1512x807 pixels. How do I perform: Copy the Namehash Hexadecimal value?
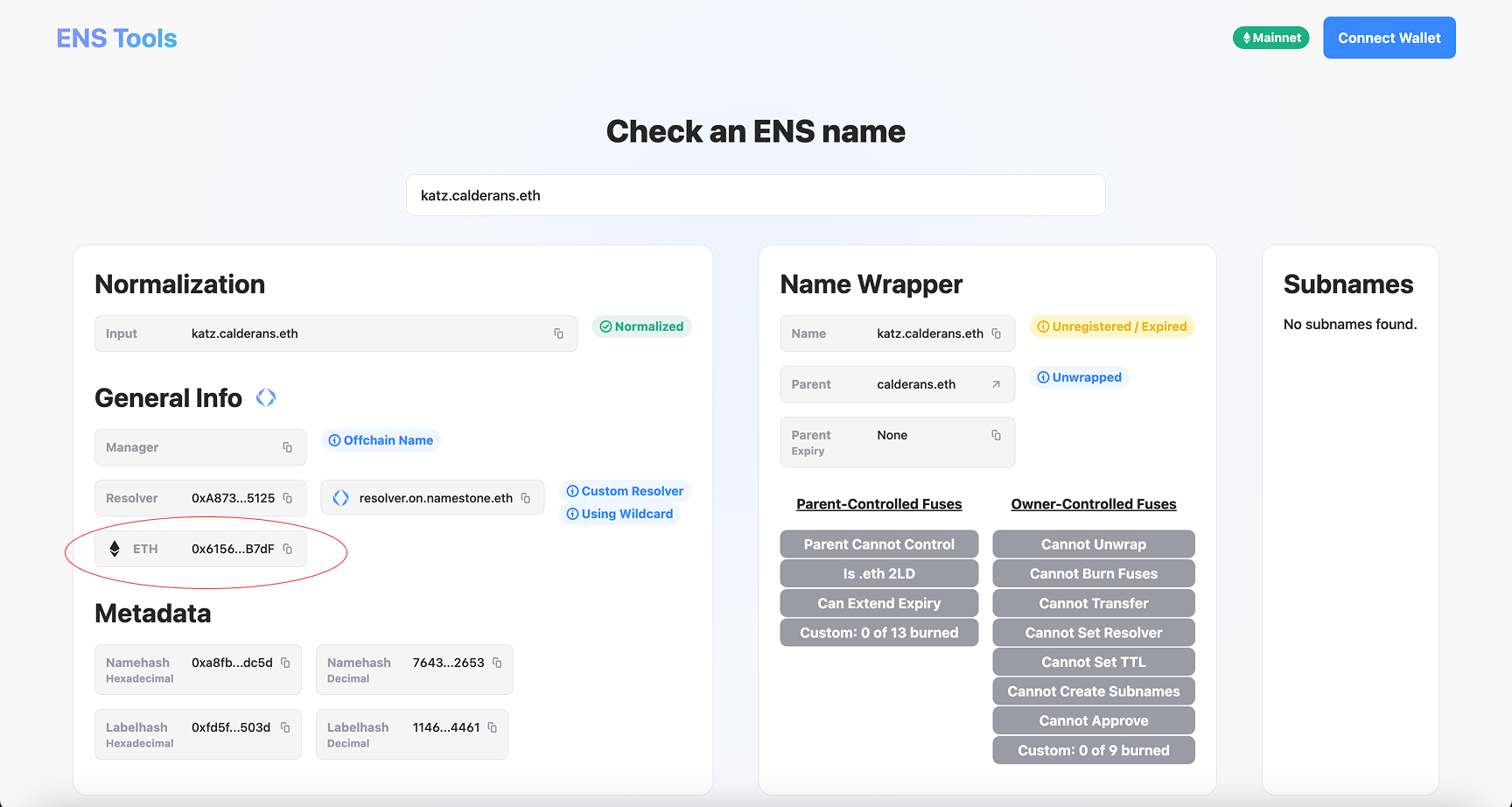pos(285,663)
